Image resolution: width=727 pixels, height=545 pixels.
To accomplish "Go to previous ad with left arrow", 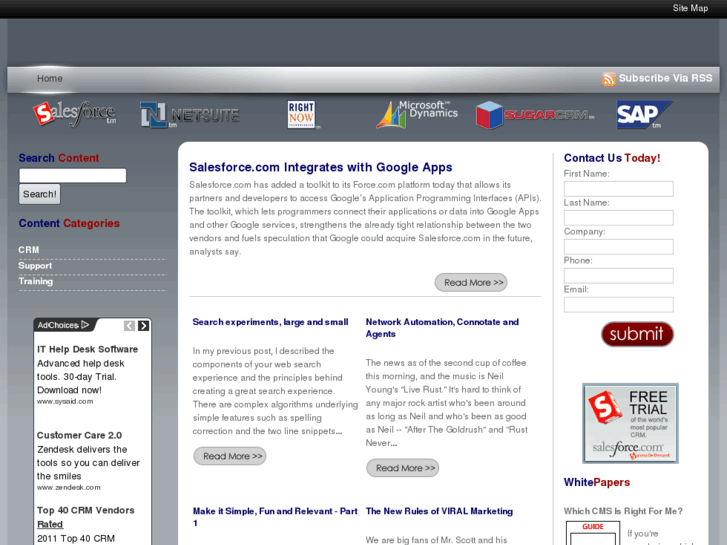I will pyautogui.click(x=129, y=326).
